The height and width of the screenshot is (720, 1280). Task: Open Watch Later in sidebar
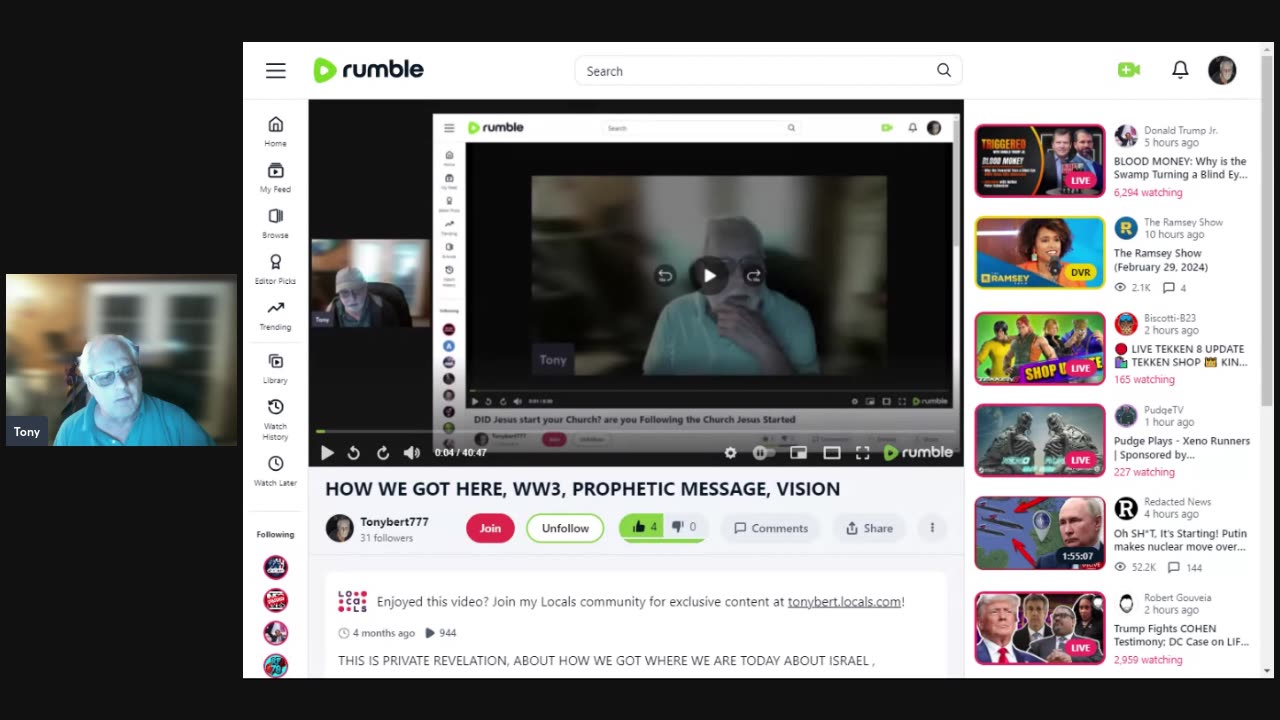coord(275,470)
